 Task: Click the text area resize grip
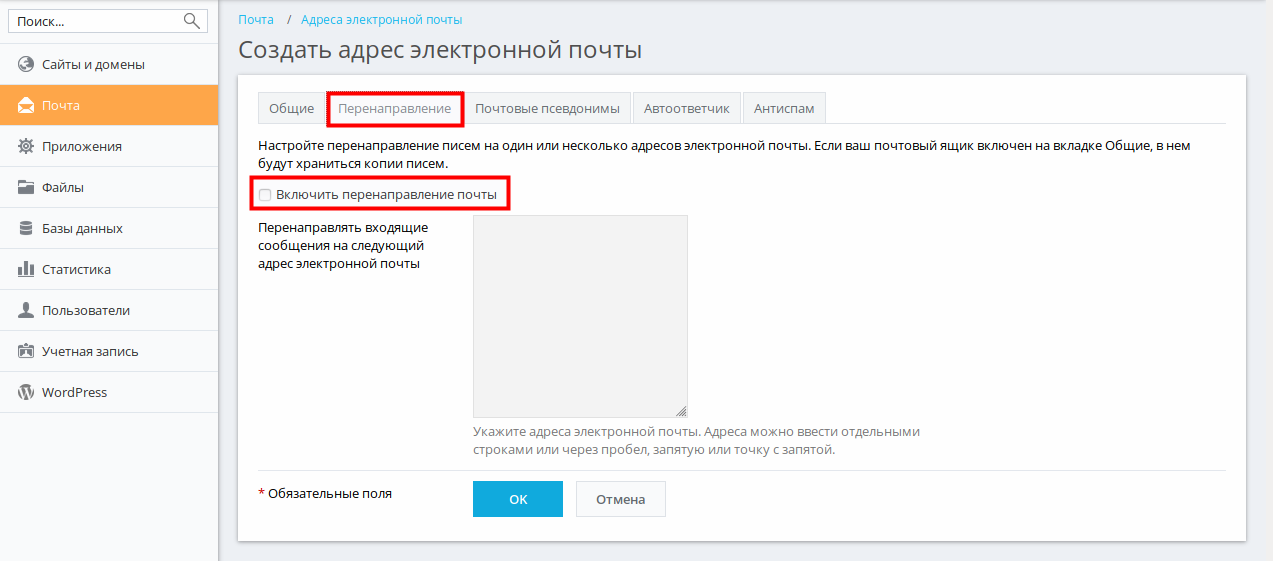pos(681,411)
